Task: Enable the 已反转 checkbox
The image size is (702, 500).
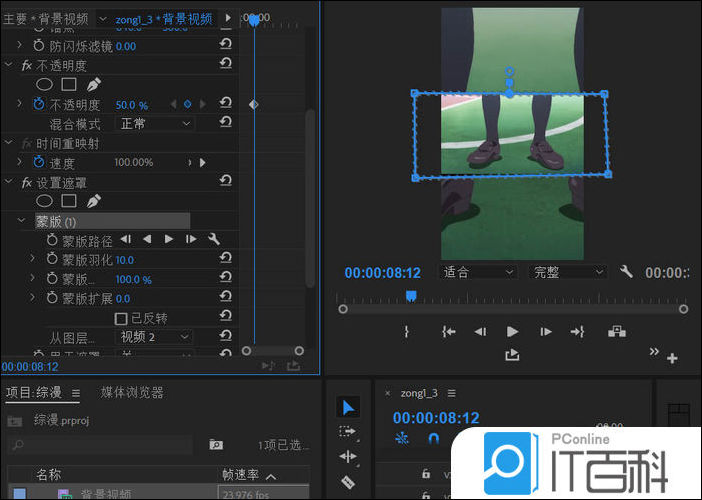Action: click(121, 318)
